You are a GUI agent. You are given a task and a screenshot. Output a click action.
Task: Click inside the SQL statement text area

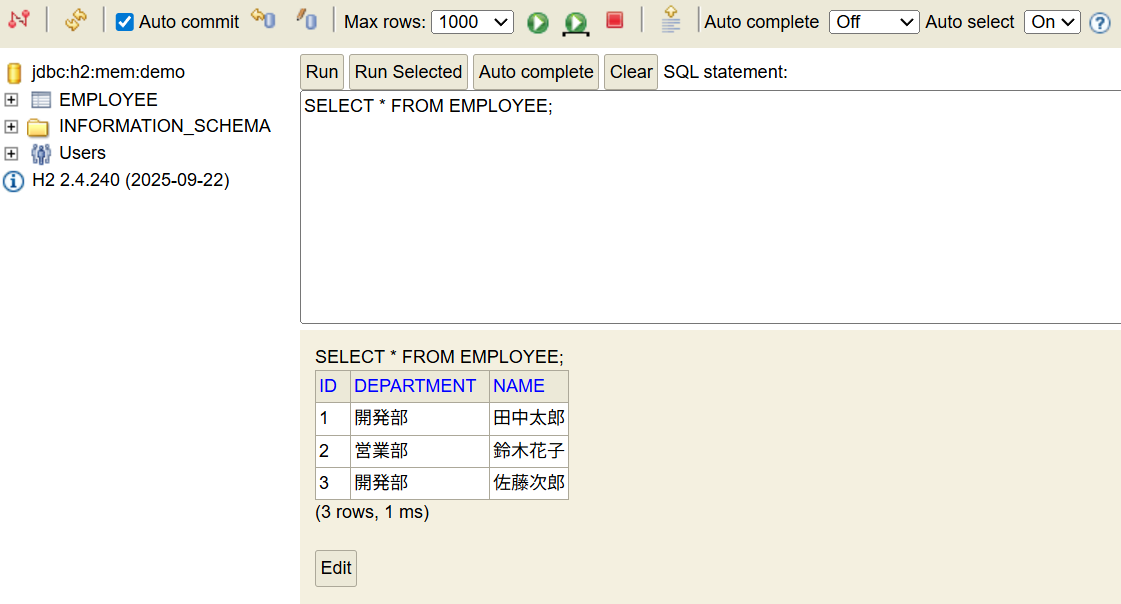click(x=711, y=207)
